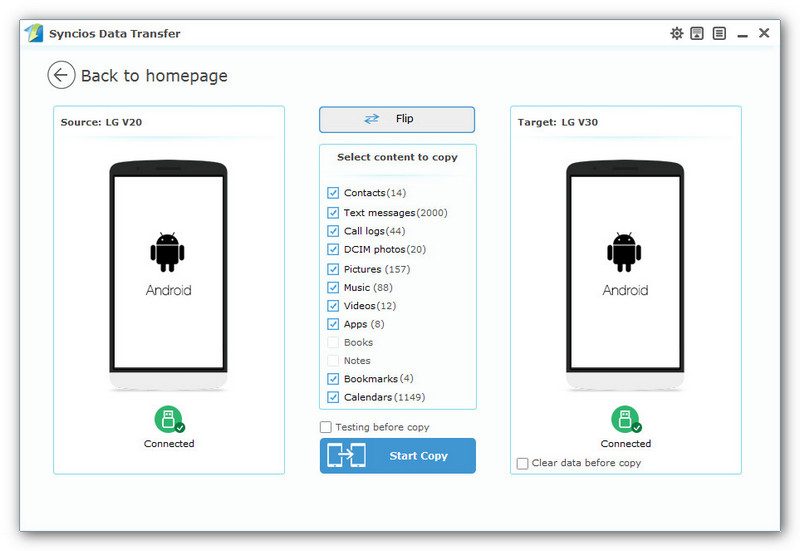Viewport: 800px width, 551px height.
Task: Click the 'Target: LG V30' label
Action: pyautogui.click(x=558, y=122)
